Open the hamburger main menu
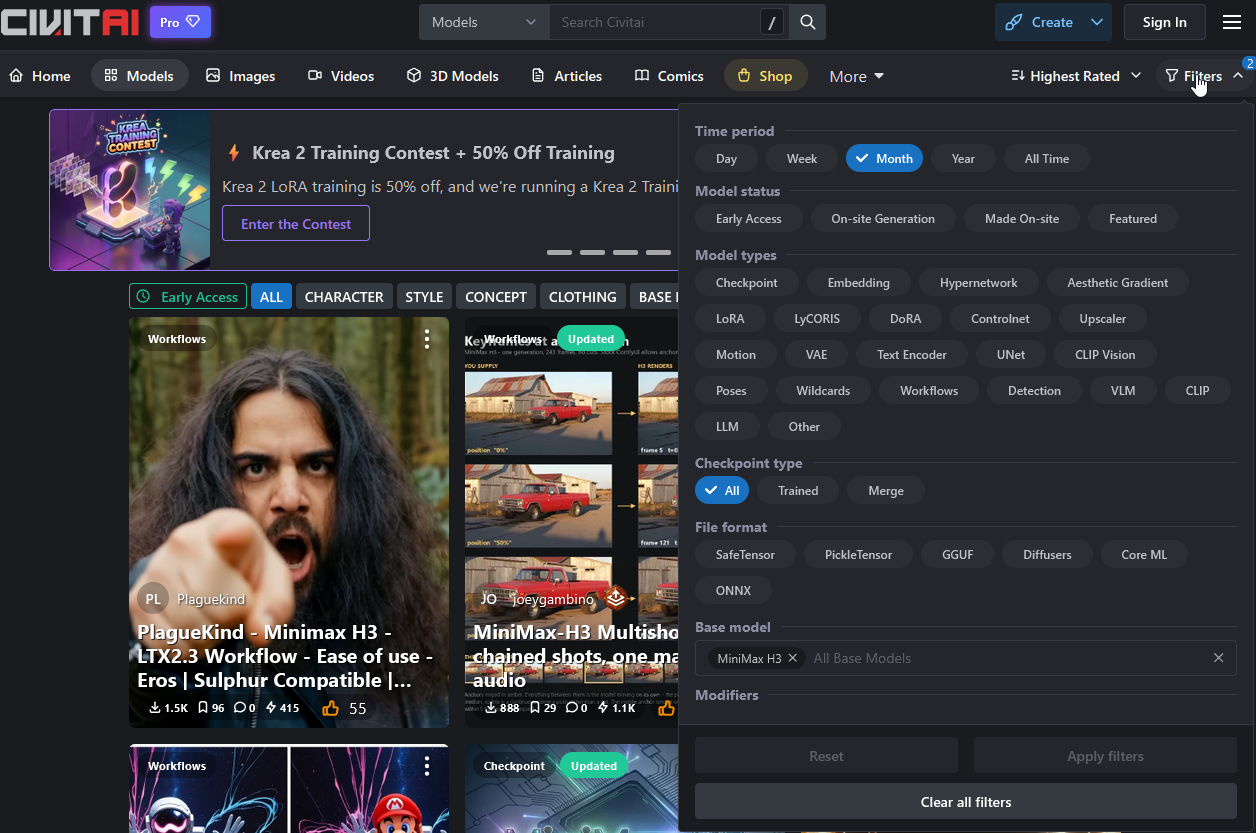1256x833 pixels. point(1231,22)
